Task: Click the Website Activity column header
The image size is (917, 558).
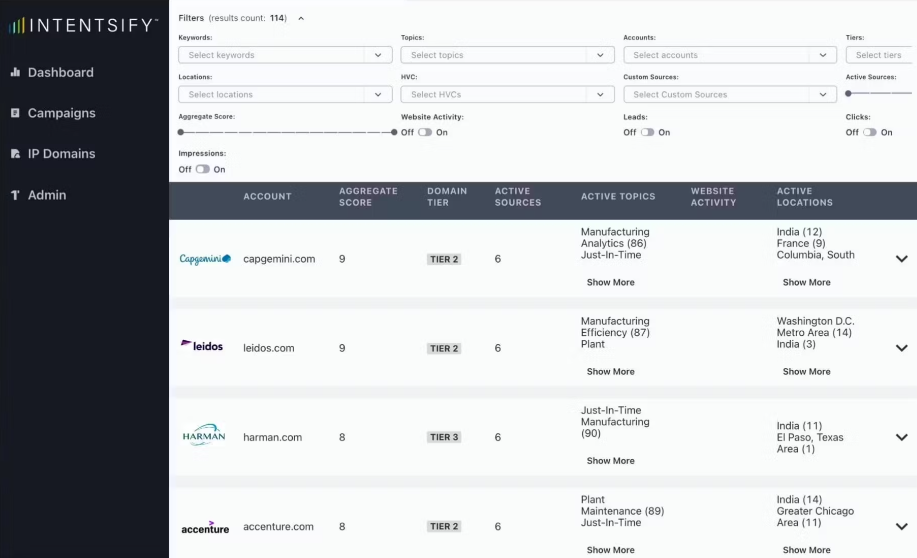Action: pyautogui.click(x=713, y=197)
